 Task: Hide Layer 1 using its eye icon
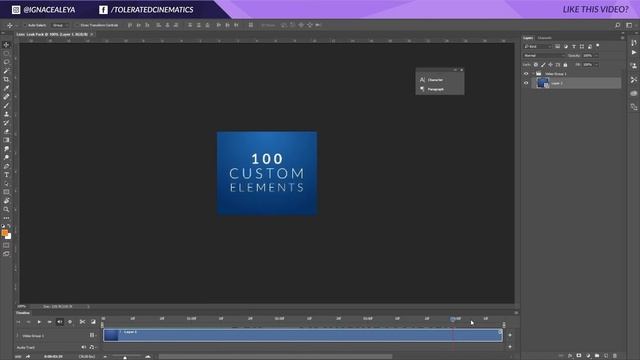[526, 83]
